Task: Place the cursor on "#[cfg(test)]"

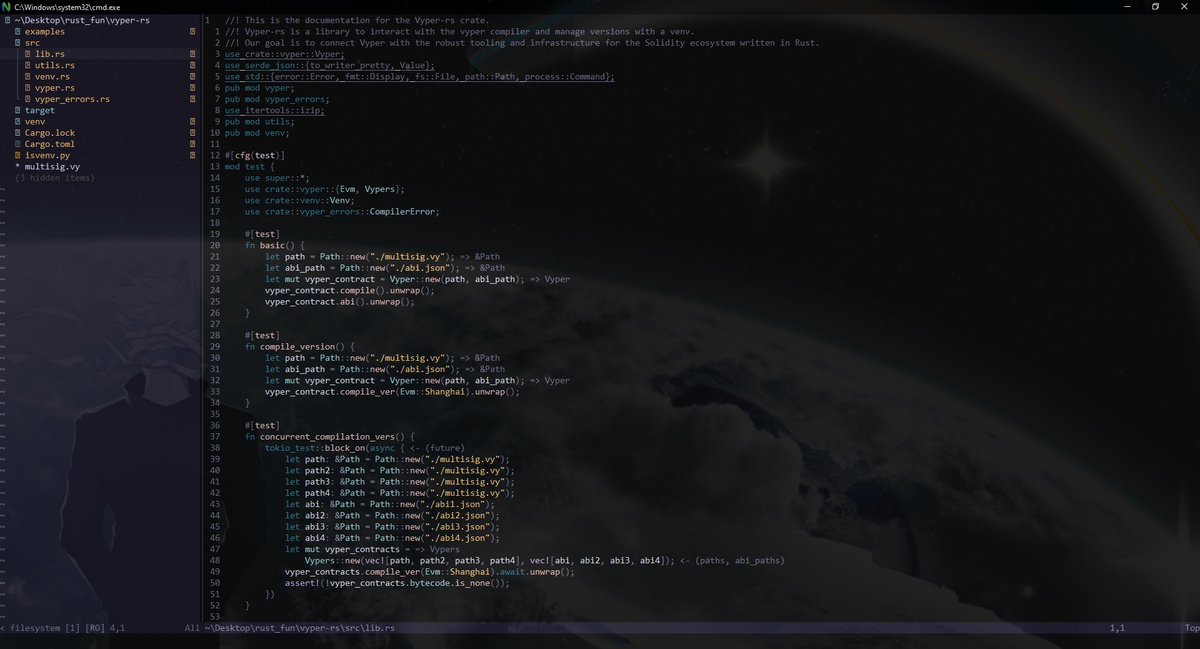Action: 255,155
